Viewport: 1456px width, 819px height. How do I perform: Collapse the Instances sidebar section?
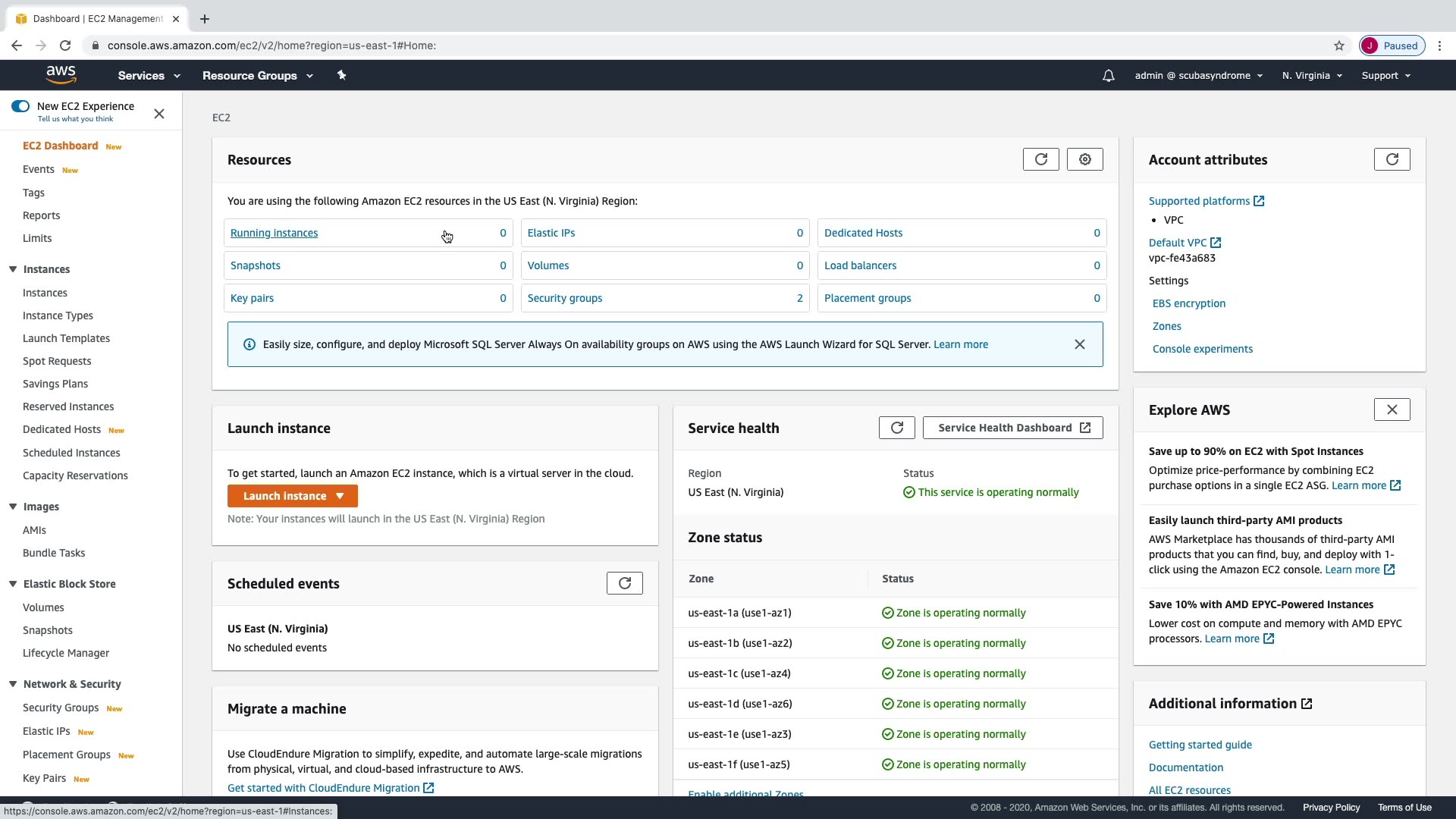pos(13,269)
